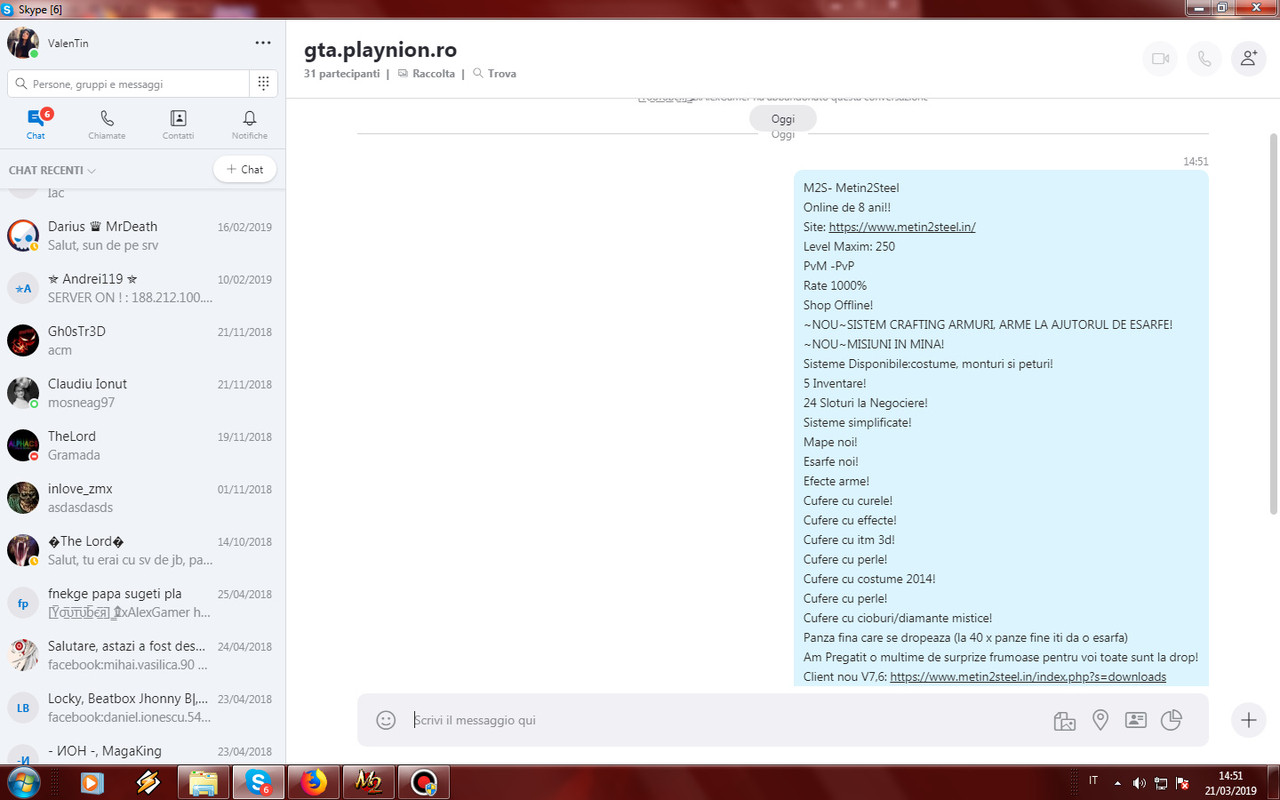
Task: Open the inlove_zmx conversation
Action: (x=142, y=497)
